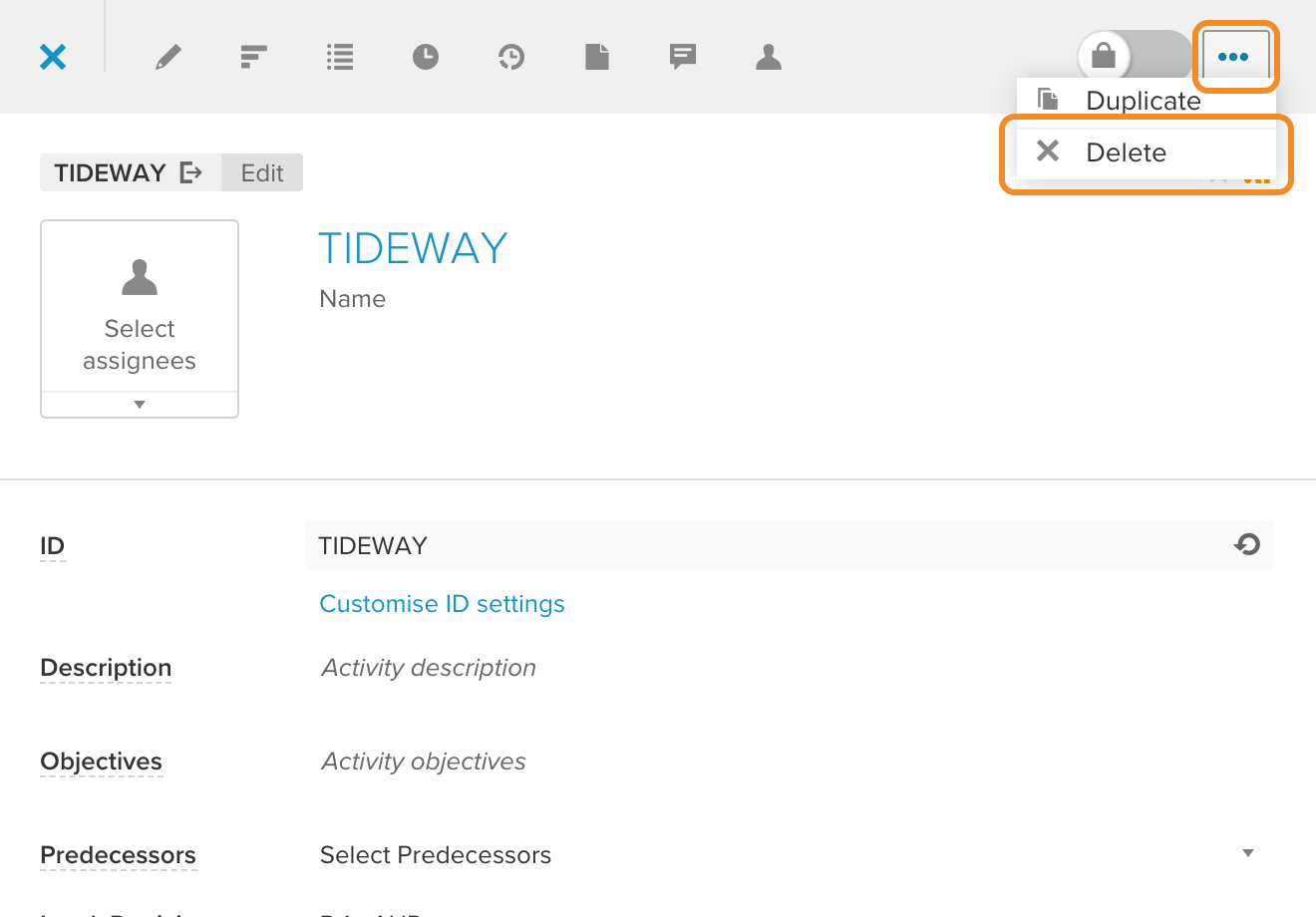Open the Select Predecessors dropdown
This screenshot has height=917, width=1316.
pos(788,855)
